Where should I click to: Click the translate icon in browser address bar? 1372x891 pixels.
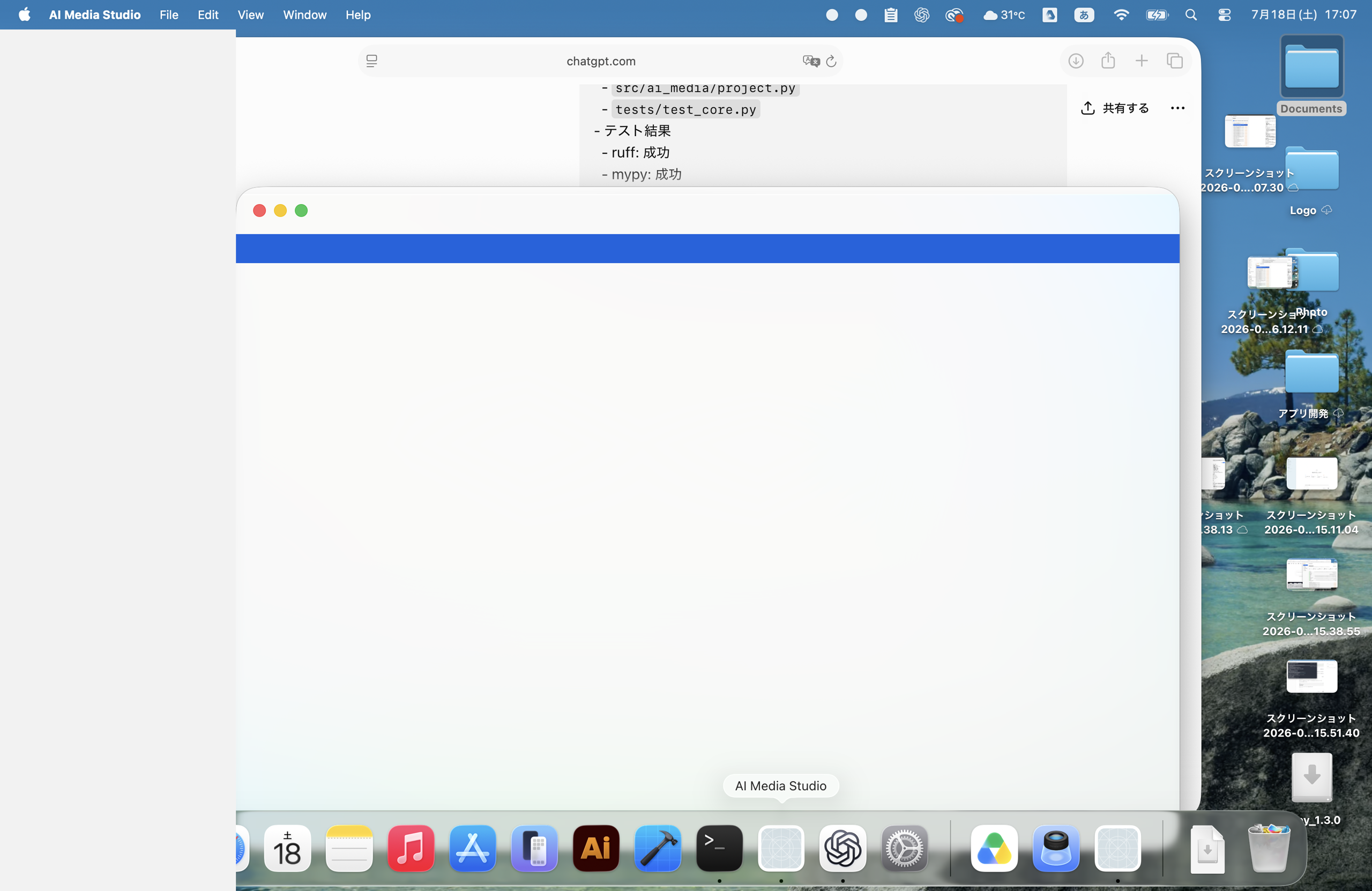810,61
